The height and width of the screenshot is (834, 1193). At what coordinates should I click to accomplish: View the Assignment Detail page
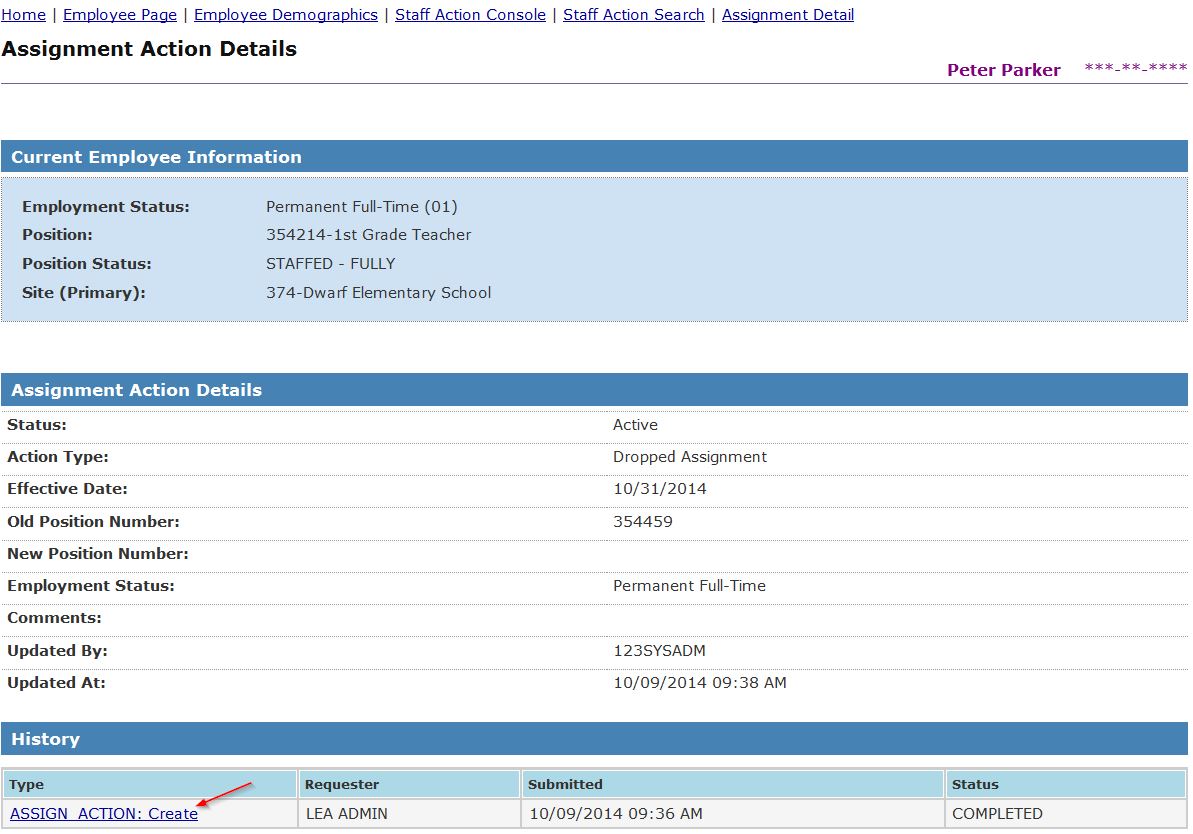(x=788, y=14)
